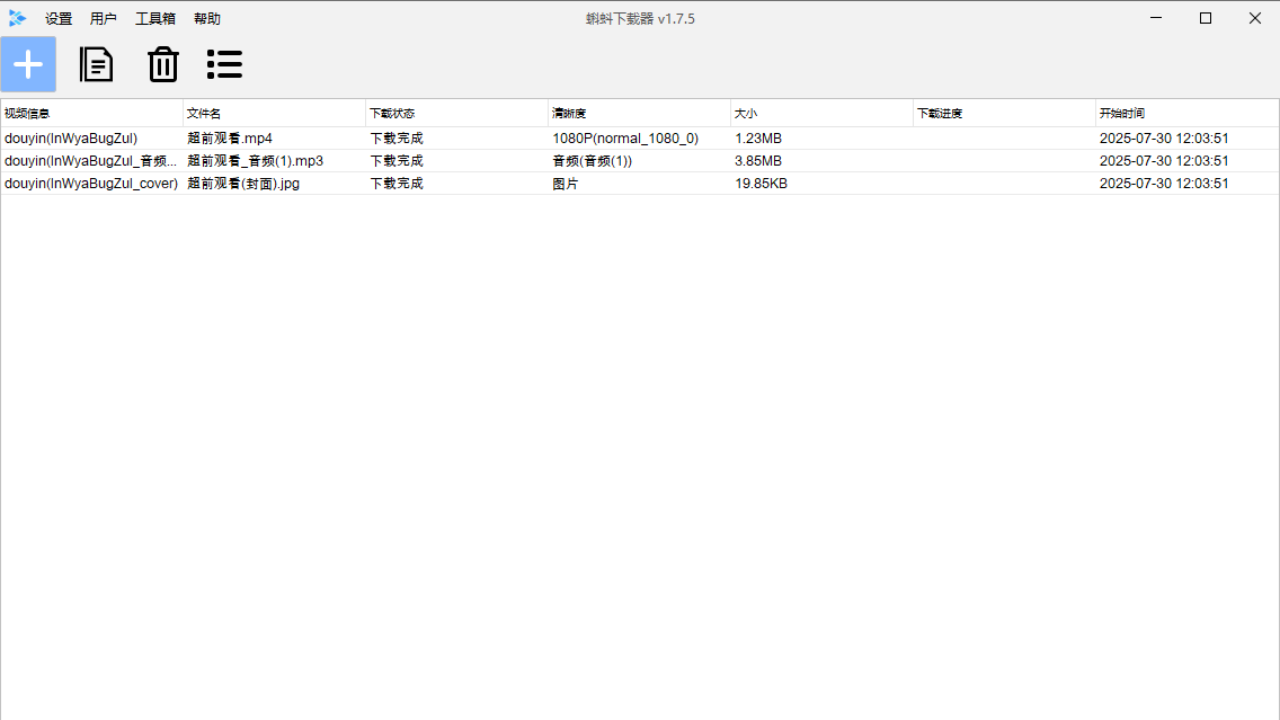Click the 清晰度 column header
Viewport: 1280px width, 720px height.
click(639, 113)
